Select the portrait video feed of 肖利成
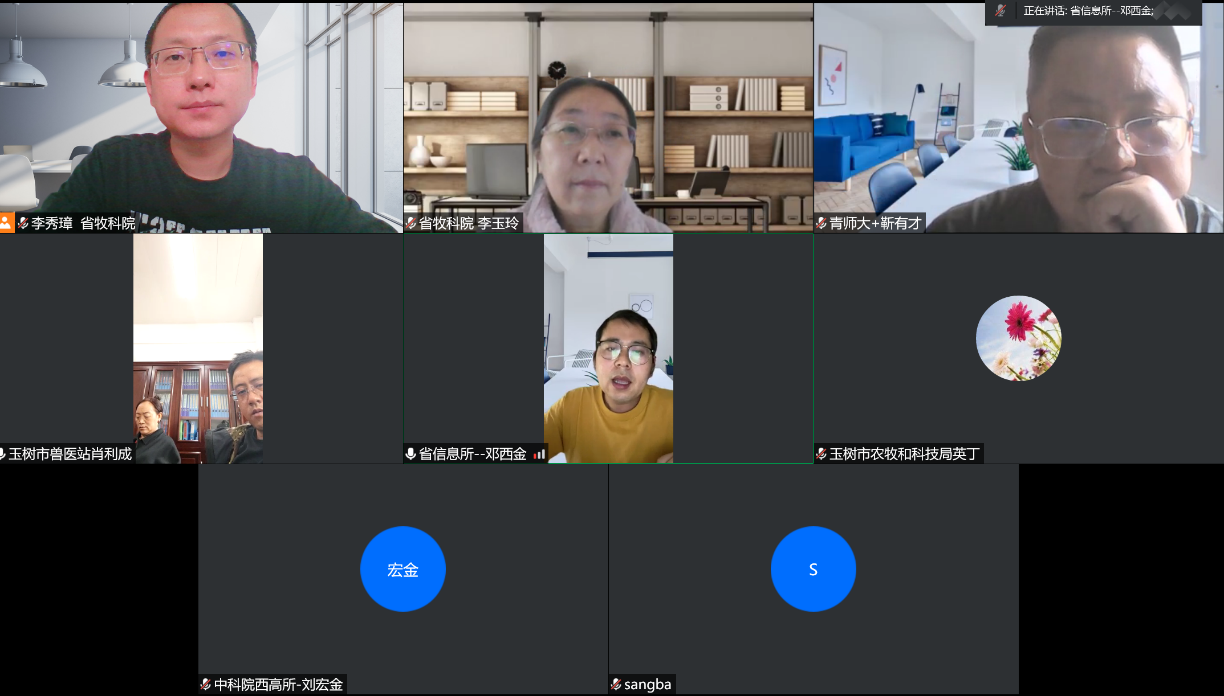The height and width of the screenshot is (696, 1224). [x=198, y=349]
